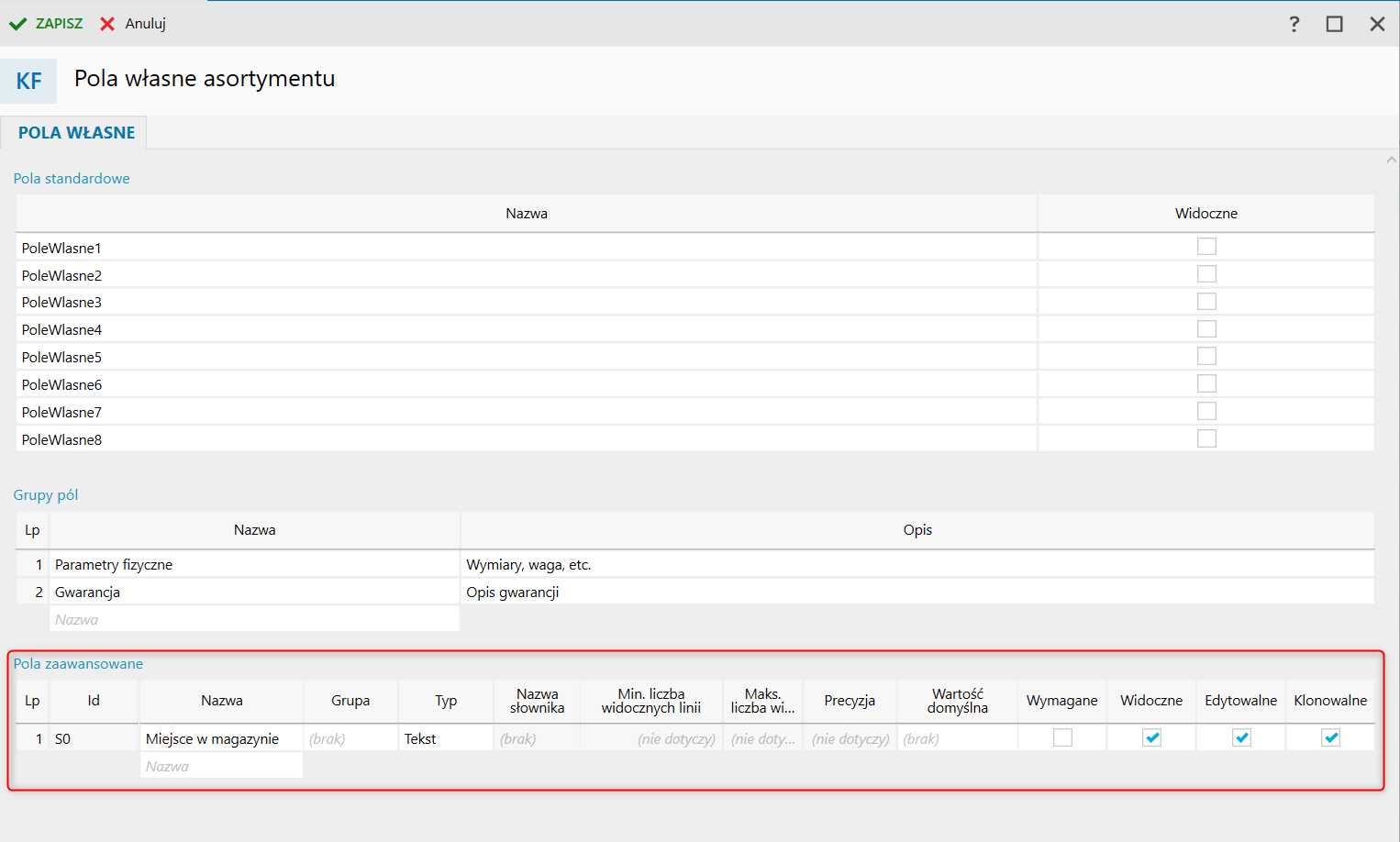Toggle the Wymagane checkbox for Miejsce w magazynie
The width and height of the screenshot is (1400, 842).
tap(1062, 737)
